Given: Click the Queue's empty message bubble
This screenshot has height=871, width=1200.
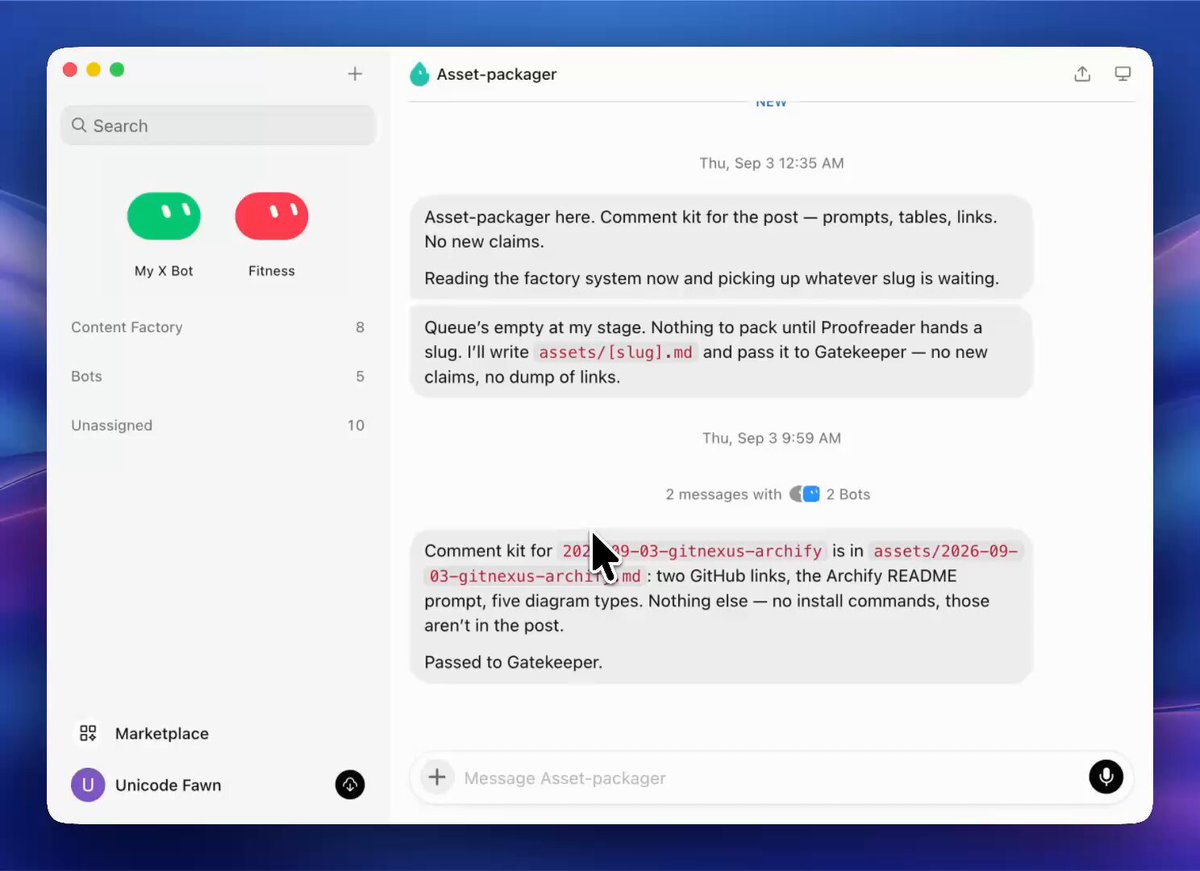Looking at the screenshot, I should 721,352.
